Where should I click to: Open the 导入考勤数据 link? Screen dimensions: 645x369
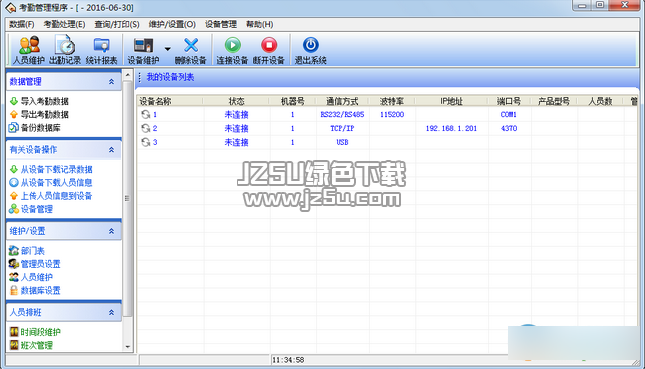pyautogui.click(x=45, y=101)
